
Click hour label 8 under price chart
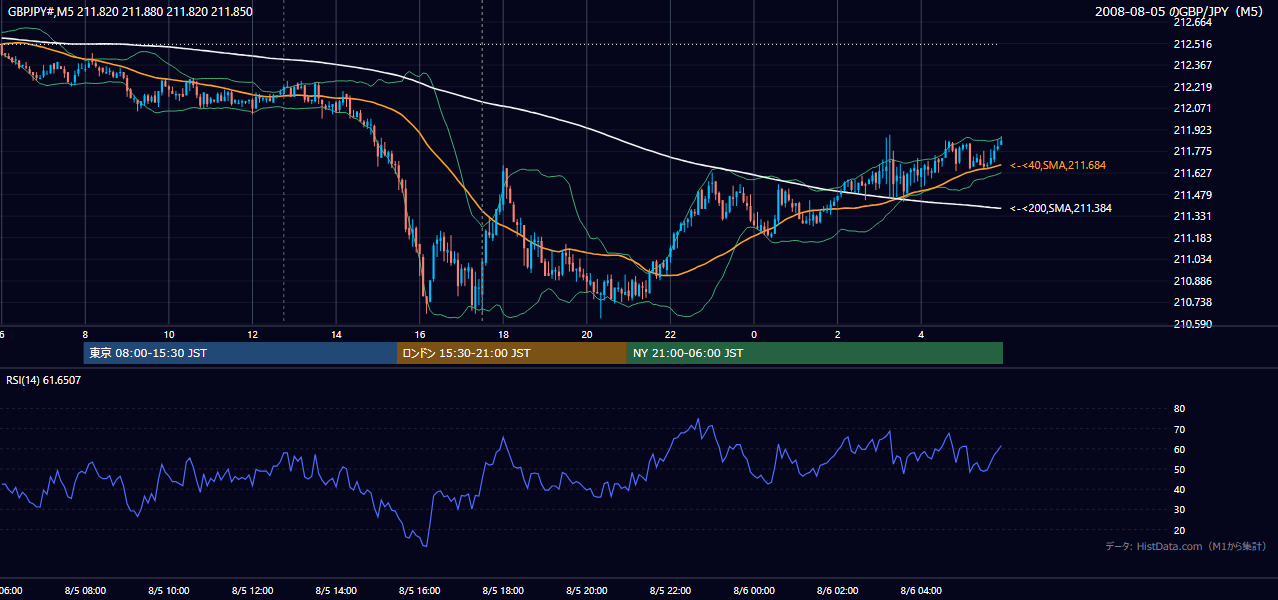tap(85, 334)
